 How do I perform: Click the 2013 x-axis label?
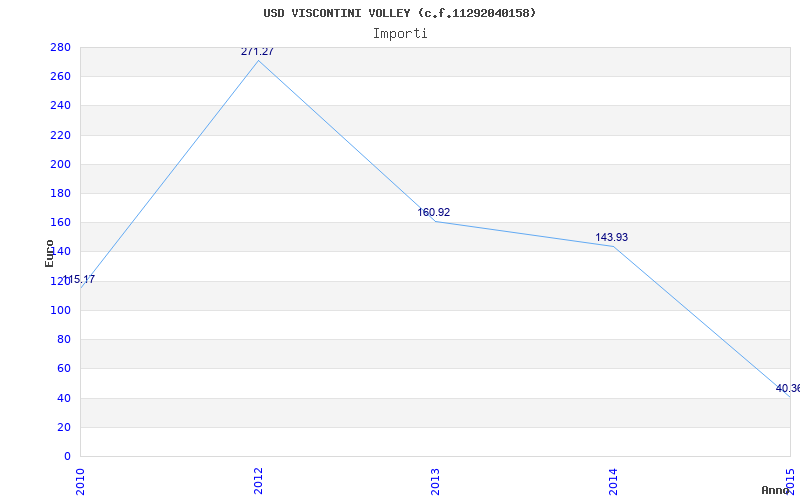435,482
